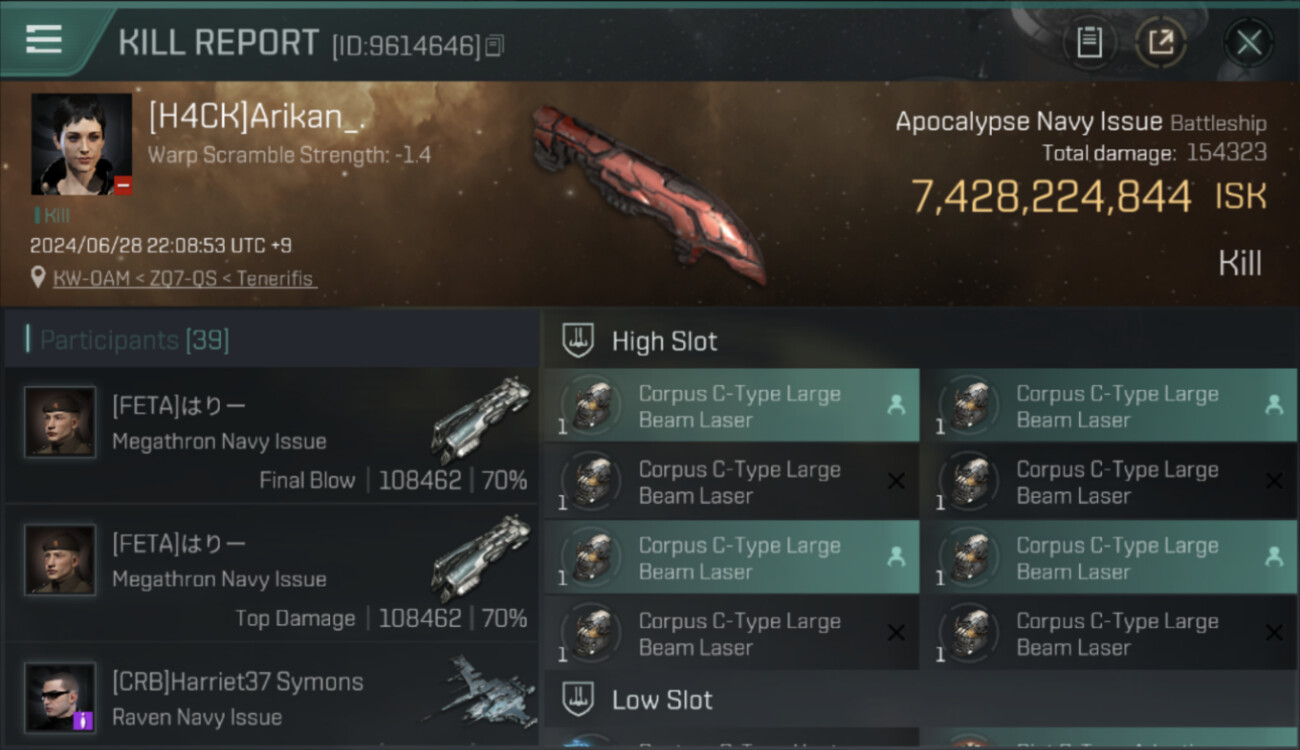Collapse the Low Slot section header
The width and height of the screenshot is (1300, 750).
click(x=921, y=699)
